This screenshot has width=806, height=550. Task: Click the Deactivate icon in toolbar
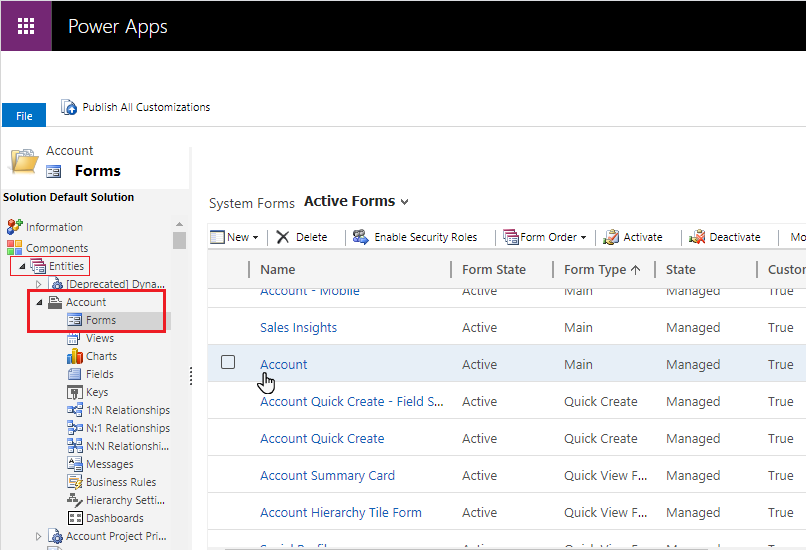point(697,237)
